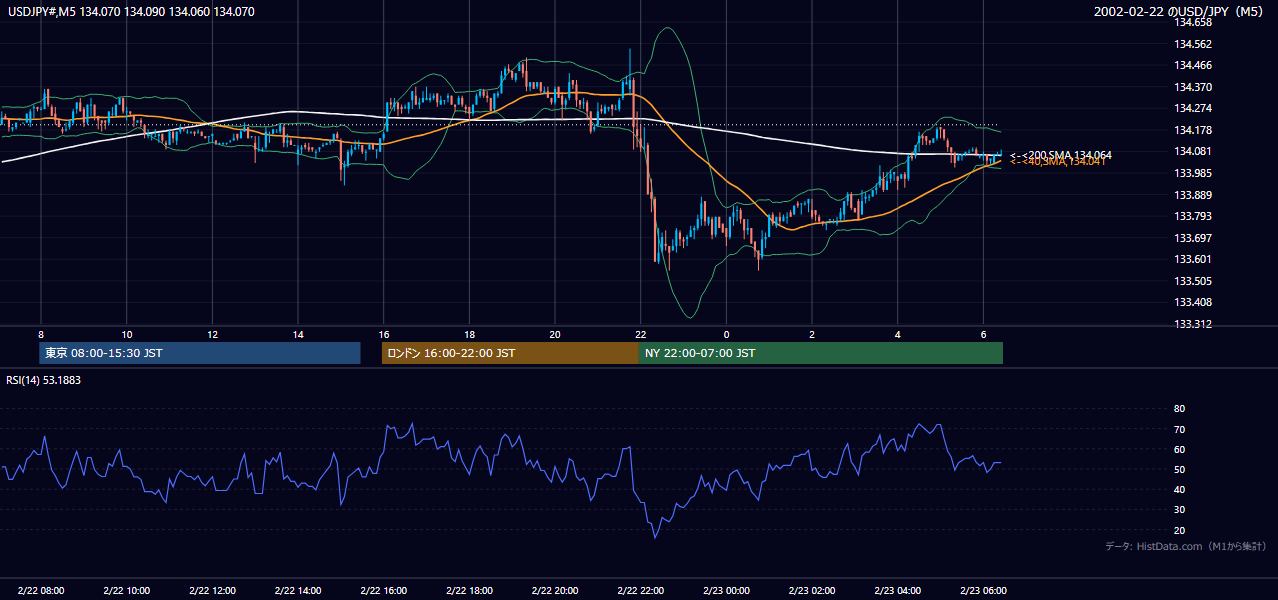Click hour label 12 under price chart
This screenshot has width=1278, height=600.
coord(212,334)
